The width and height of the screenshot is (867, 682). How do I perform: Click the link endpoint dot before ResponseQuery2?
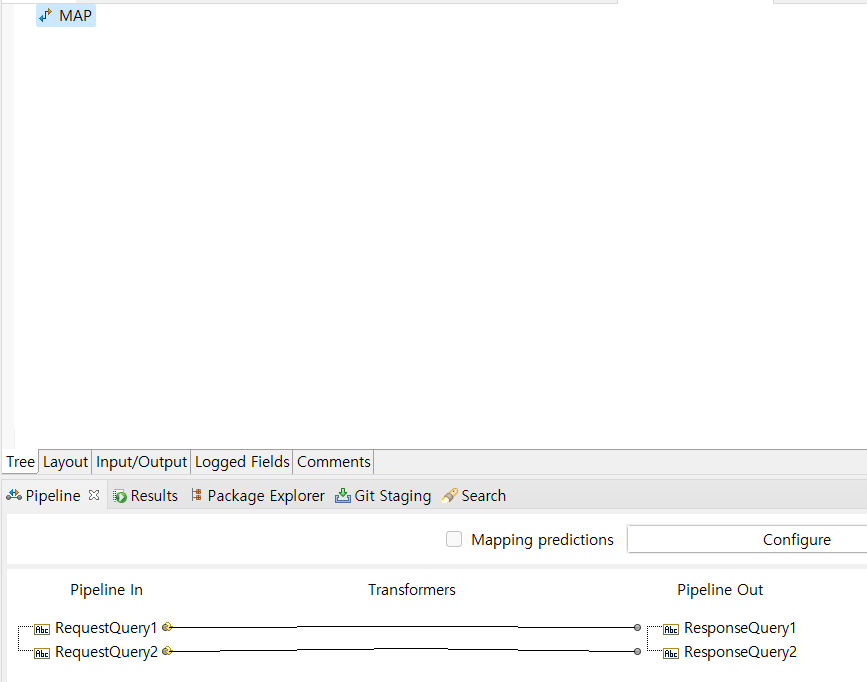point(637,651)
